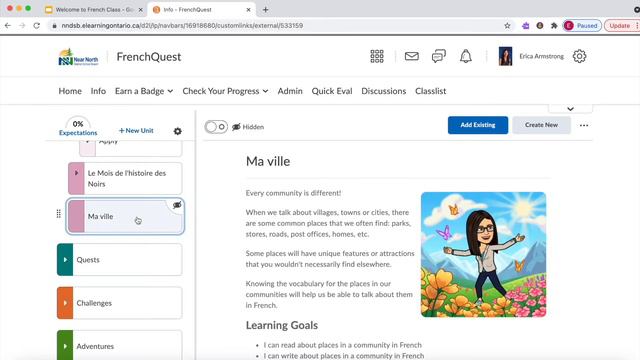Open Classlist in navbar
The image size is (640, 360).
click(430, 91)
